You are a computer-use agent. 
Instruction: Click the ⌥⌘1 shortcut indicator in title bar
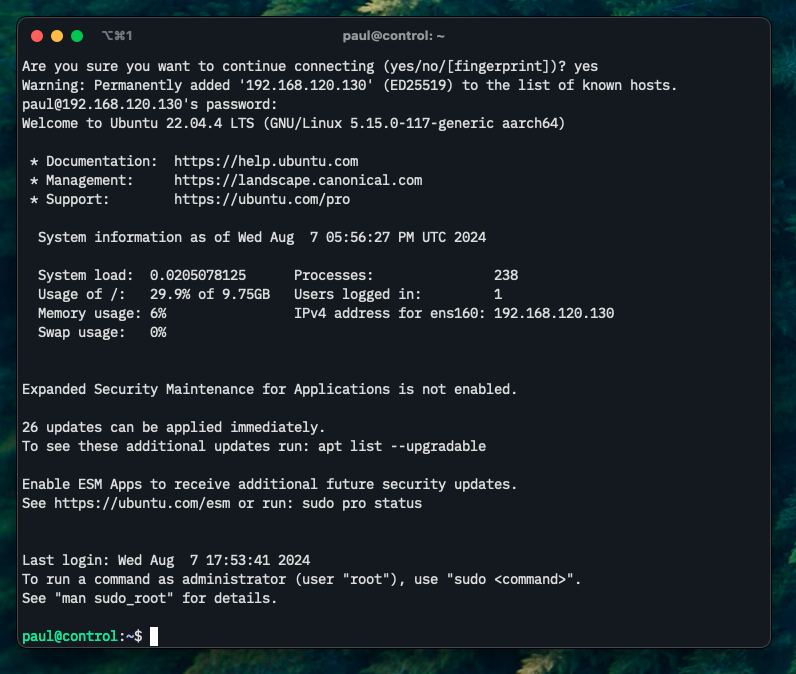coord(117,36)
